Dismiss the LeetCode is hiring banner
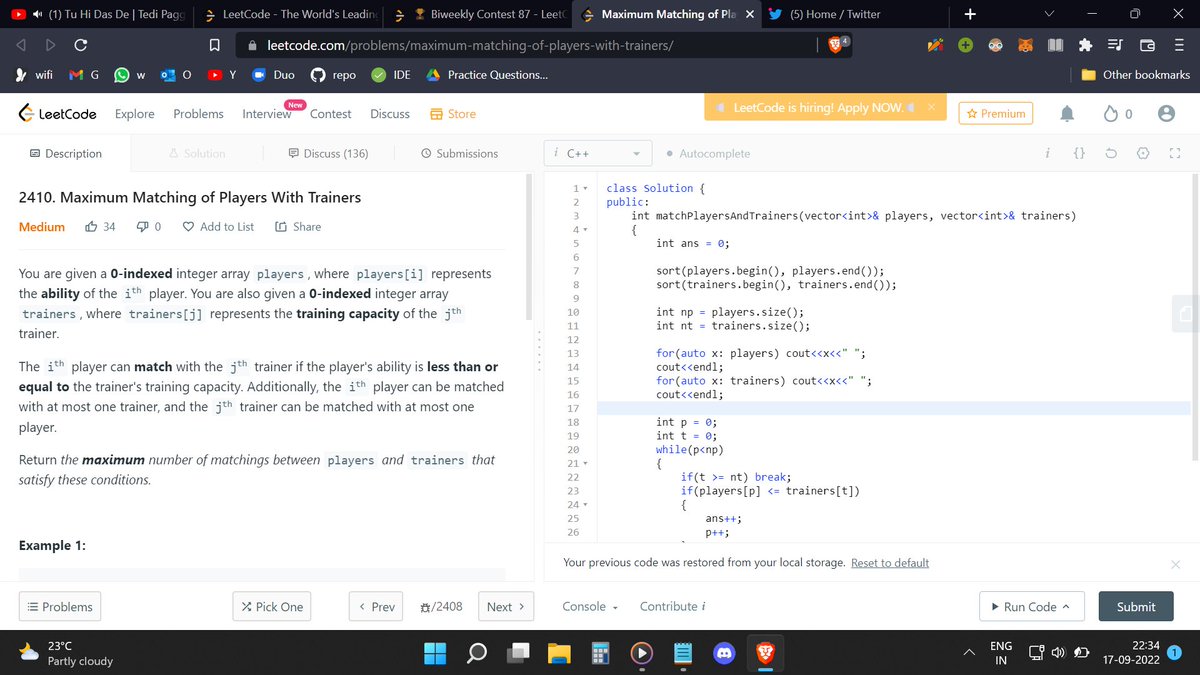This screenshot has height=675, width=1200. [x=930, y=107]
